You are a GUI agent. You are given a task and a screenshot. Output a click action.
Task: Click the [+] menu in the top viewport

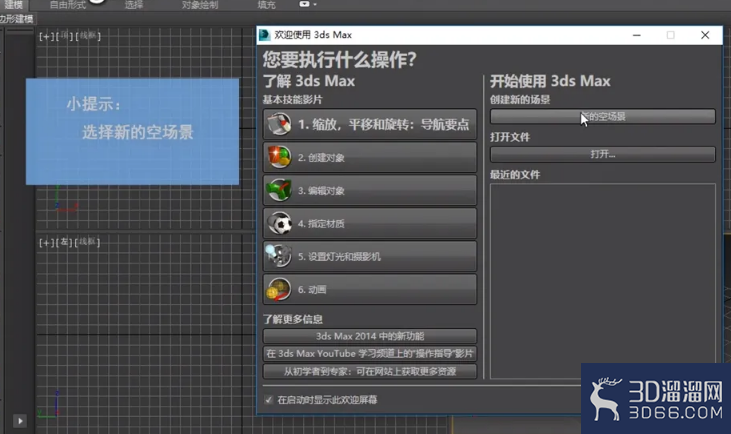(x=46, y=36)
